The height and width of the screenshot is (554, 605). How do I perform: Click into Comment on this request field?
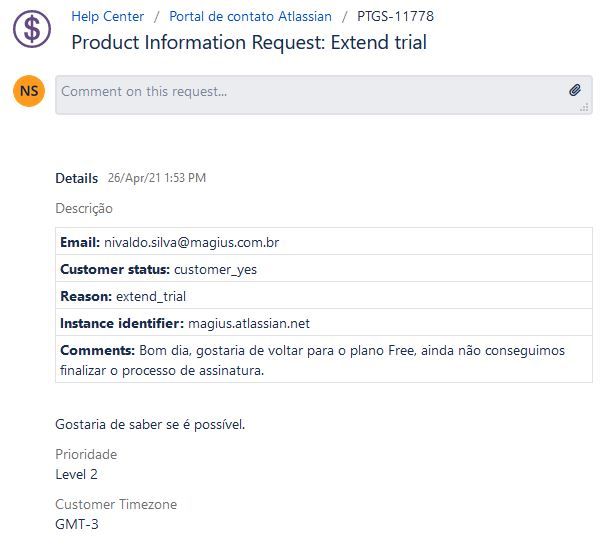324,95
